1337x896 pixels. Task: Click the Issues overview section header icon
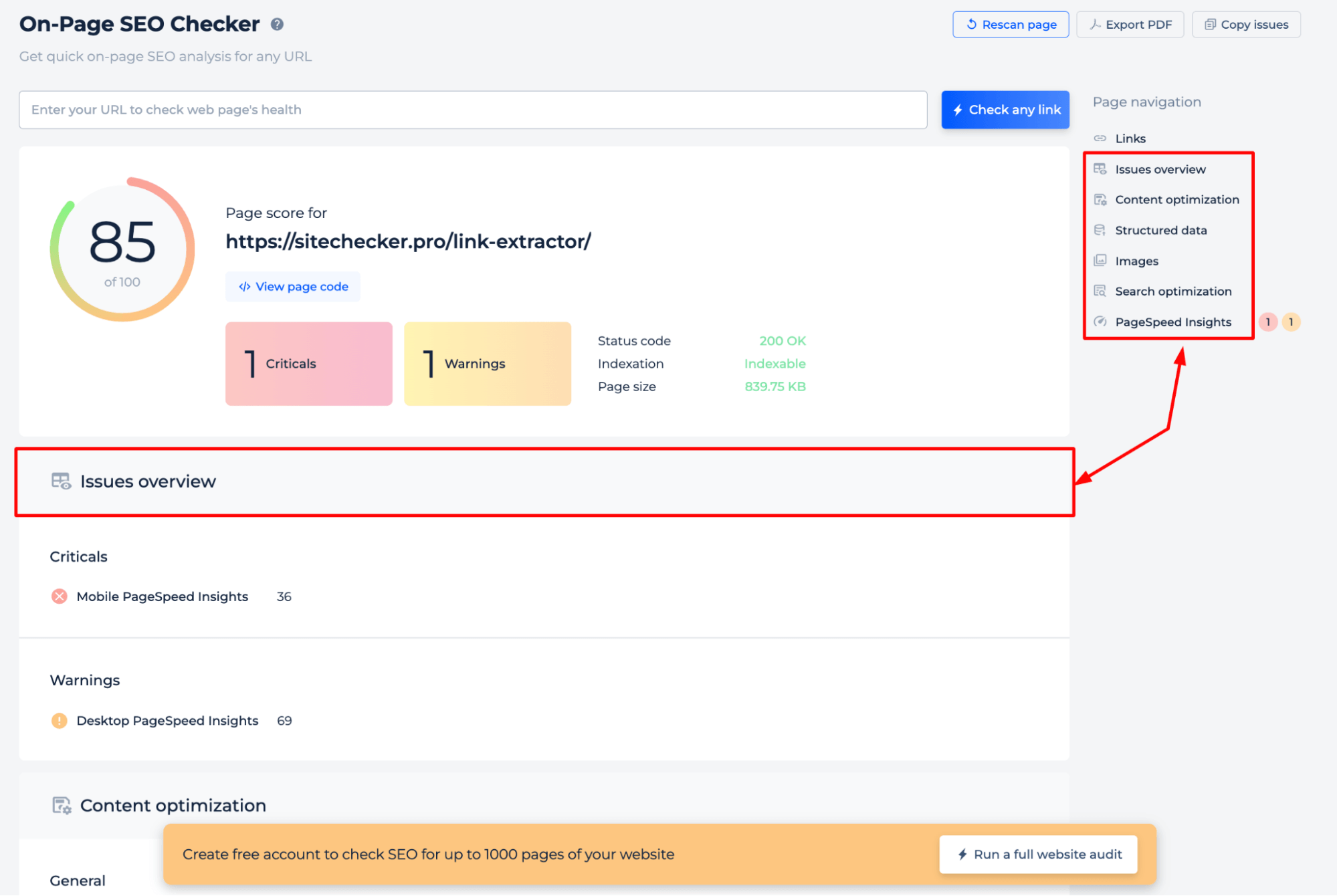tap(61, 481)
